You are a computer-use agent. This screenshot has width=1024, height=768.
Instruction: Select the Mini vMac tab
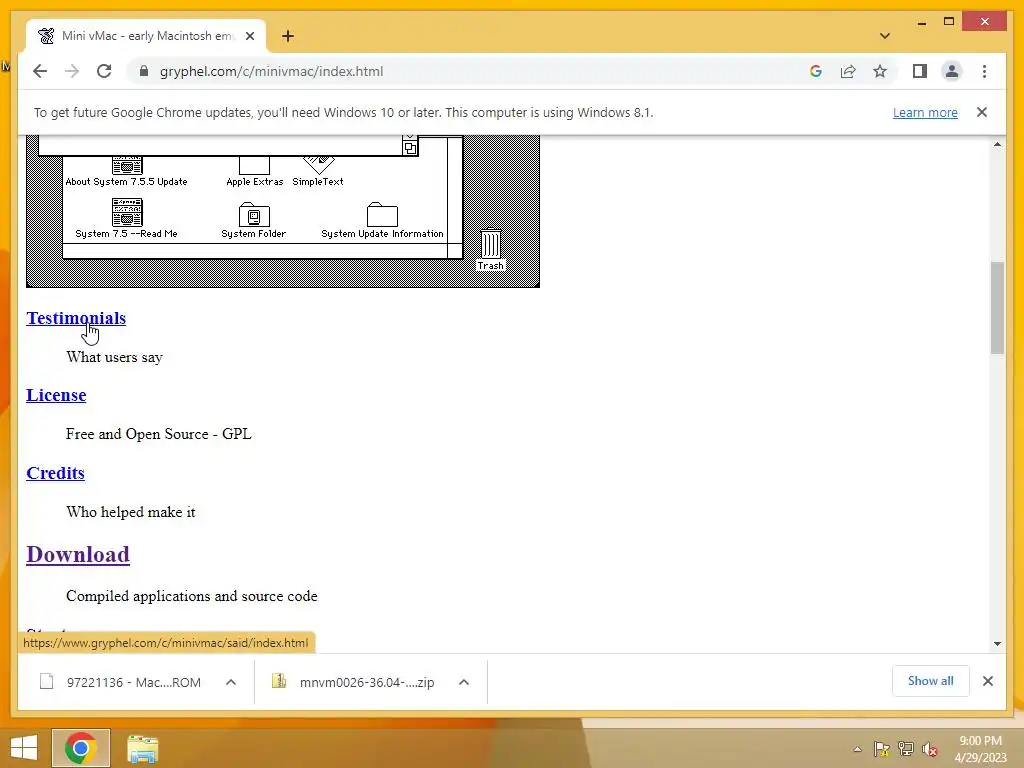146,36
